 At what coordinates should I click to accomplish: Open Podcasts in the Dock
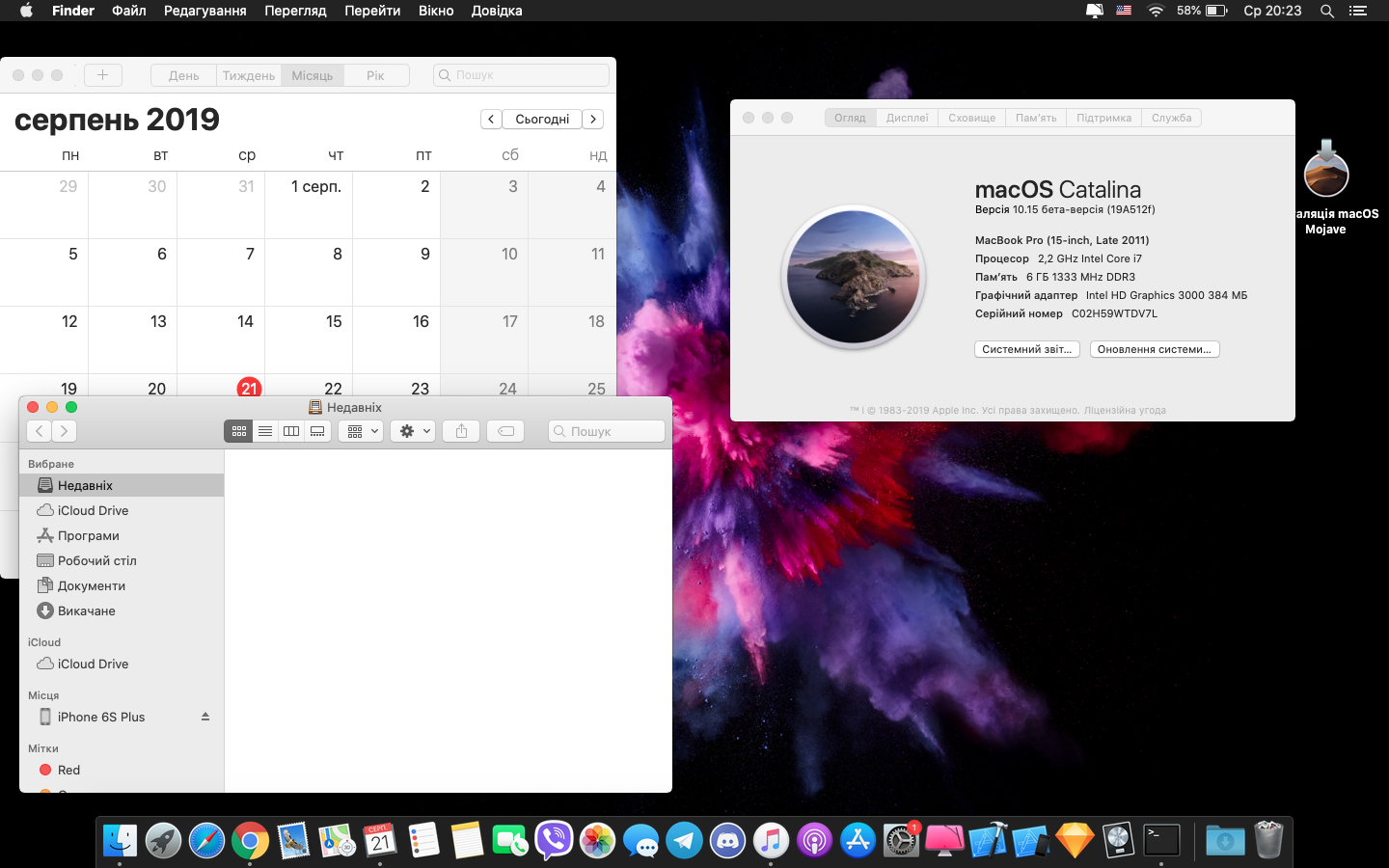(x=814, y=841)
